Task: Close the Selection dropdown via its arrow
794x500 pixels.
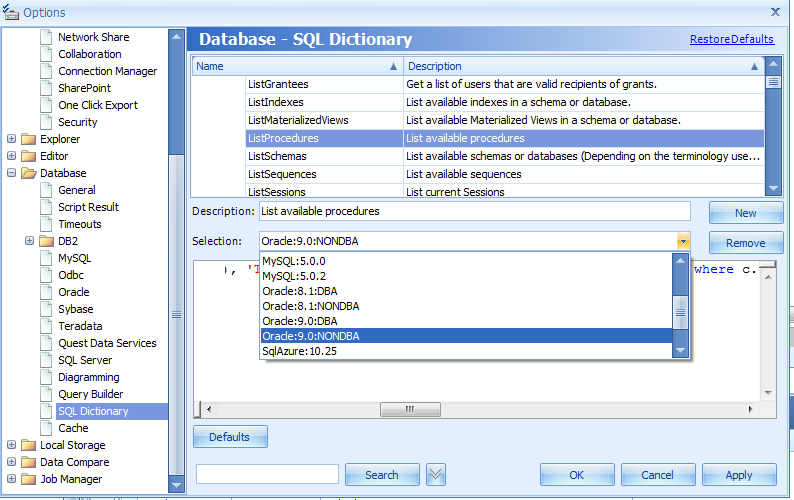Action: (x=683, y=241)
